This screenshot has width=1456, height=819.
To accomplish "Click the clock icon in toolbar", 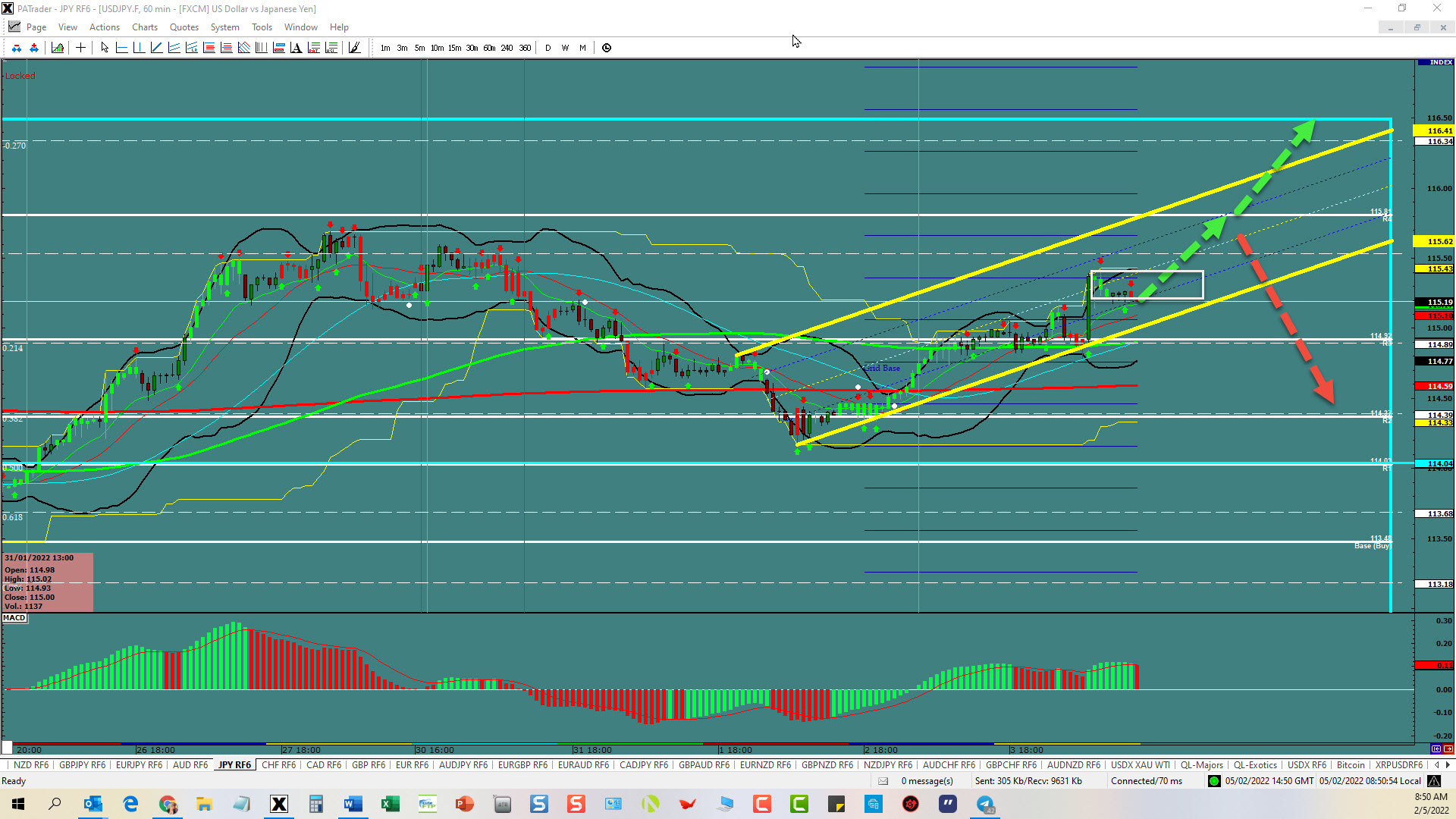I will (x=607, y=48).
